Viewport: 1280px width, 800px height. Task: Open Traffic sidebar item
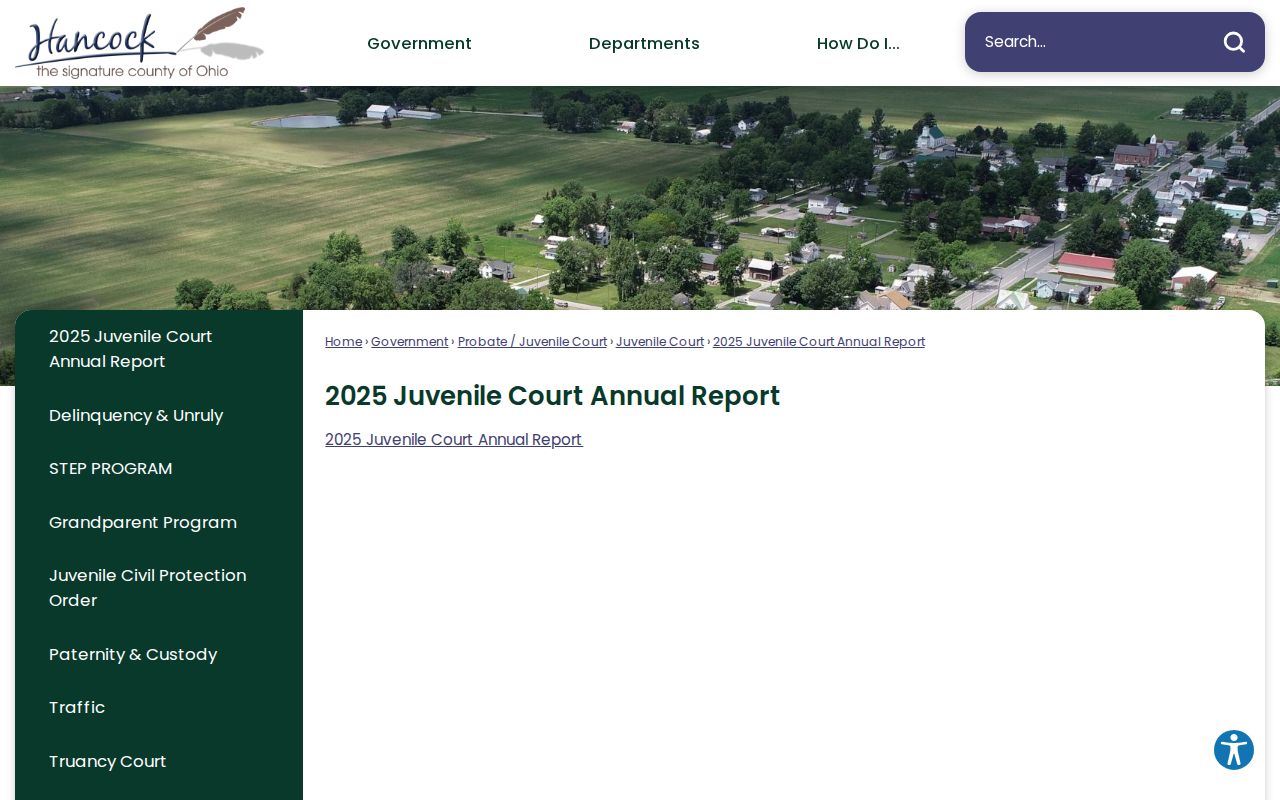click(159, 708)
